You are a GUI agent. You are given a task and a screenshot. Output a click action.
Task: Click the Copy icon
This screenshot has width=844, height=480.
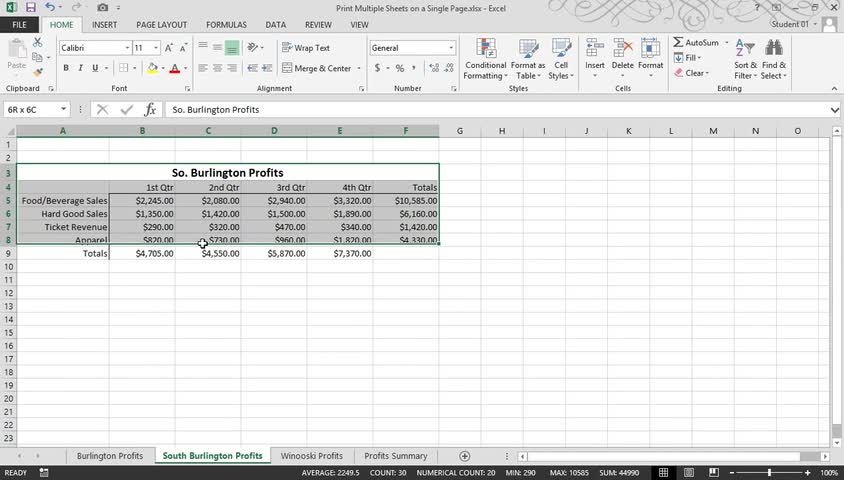coord(37,57)
